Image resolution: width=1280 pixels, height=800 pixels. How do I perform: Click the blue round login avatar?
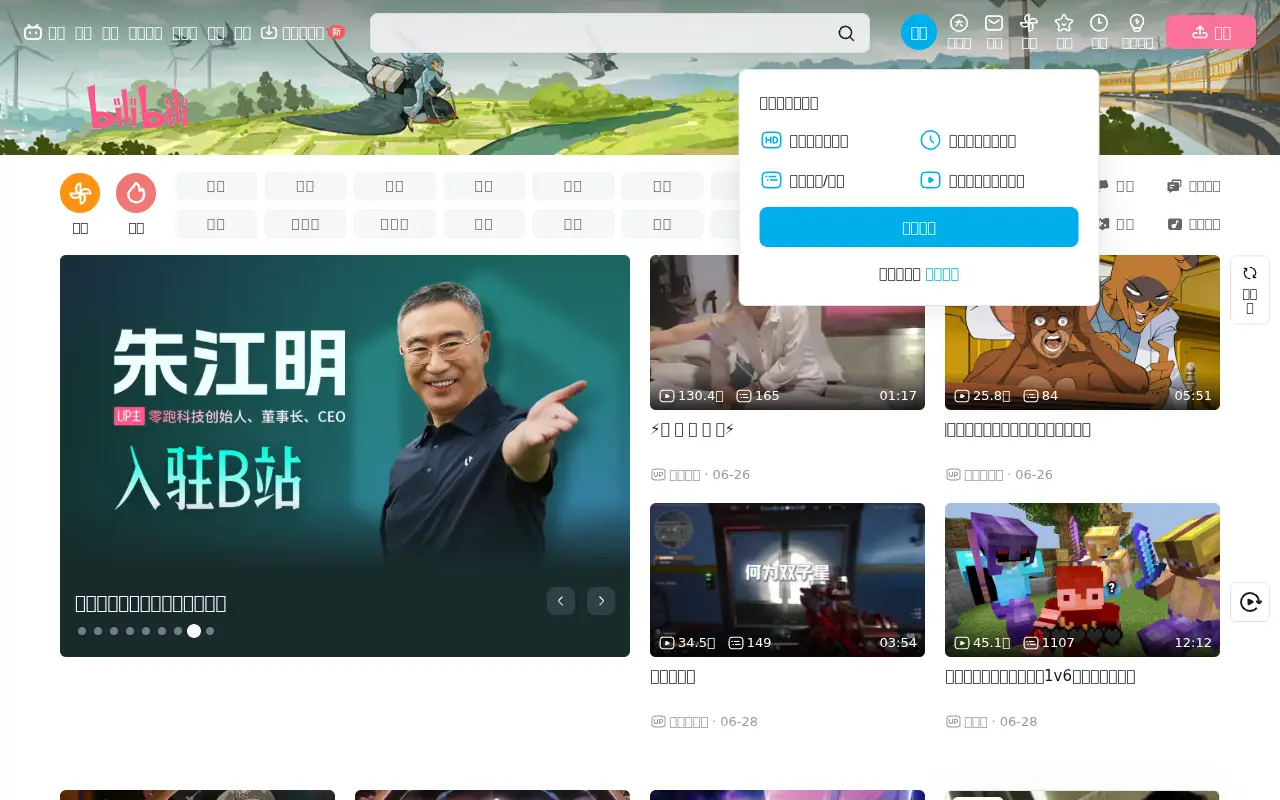[x=919, y=33]
